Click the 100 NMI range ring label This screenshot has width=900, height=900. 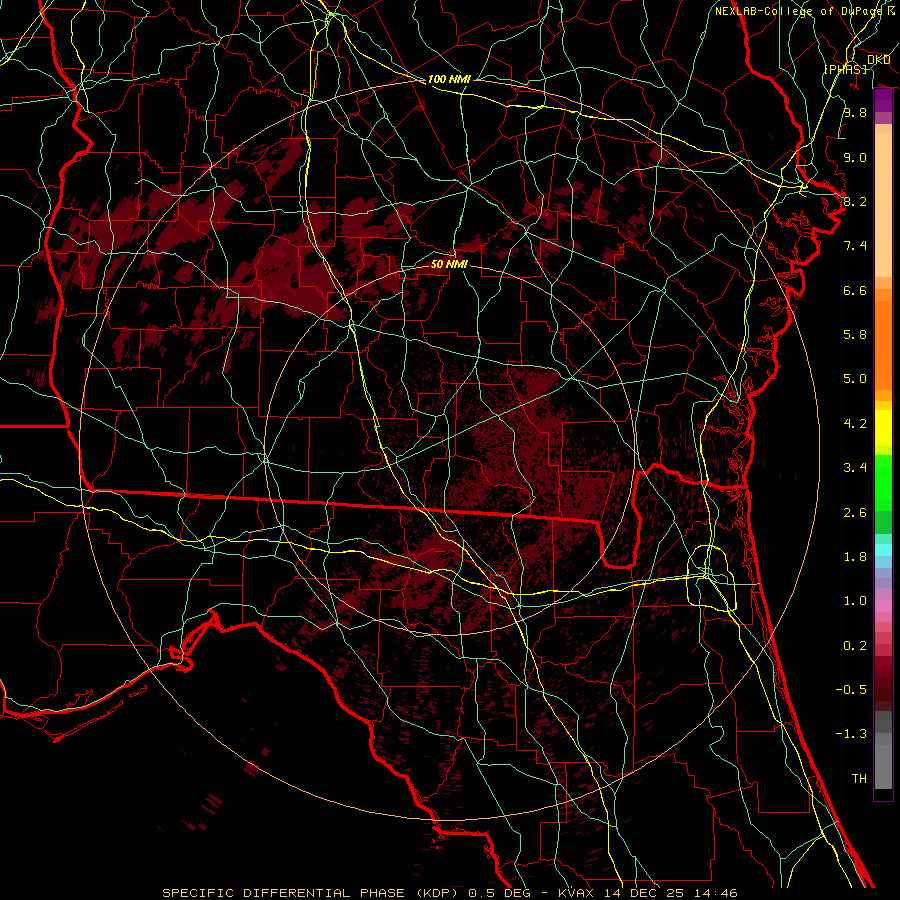click(448, 79)
